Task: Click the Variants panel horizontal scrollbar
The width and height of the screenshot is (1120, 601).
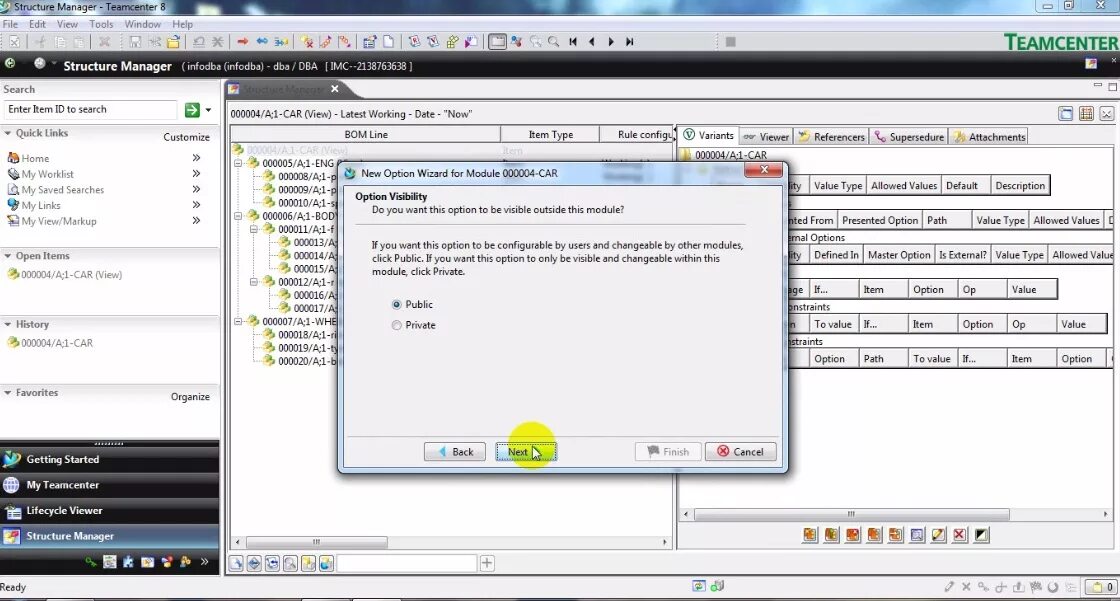Action: 851,515
